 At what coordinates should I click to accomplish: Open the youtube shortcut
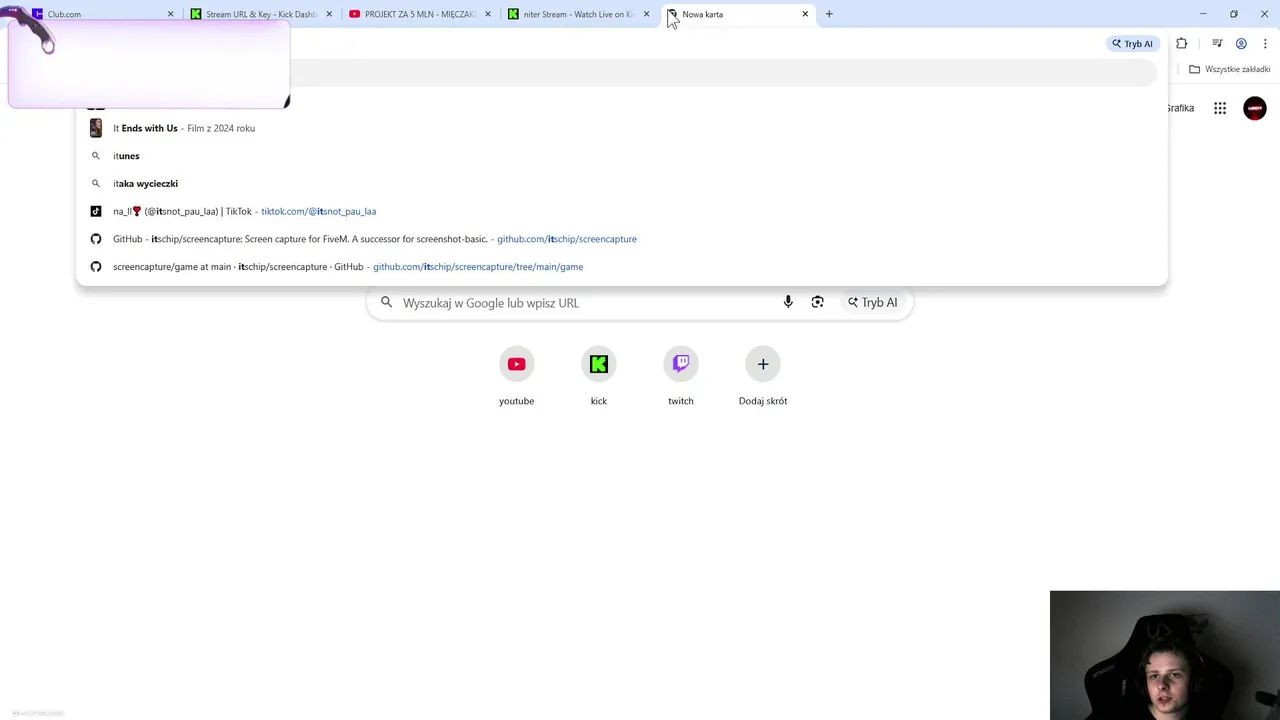tap(517, 376)
